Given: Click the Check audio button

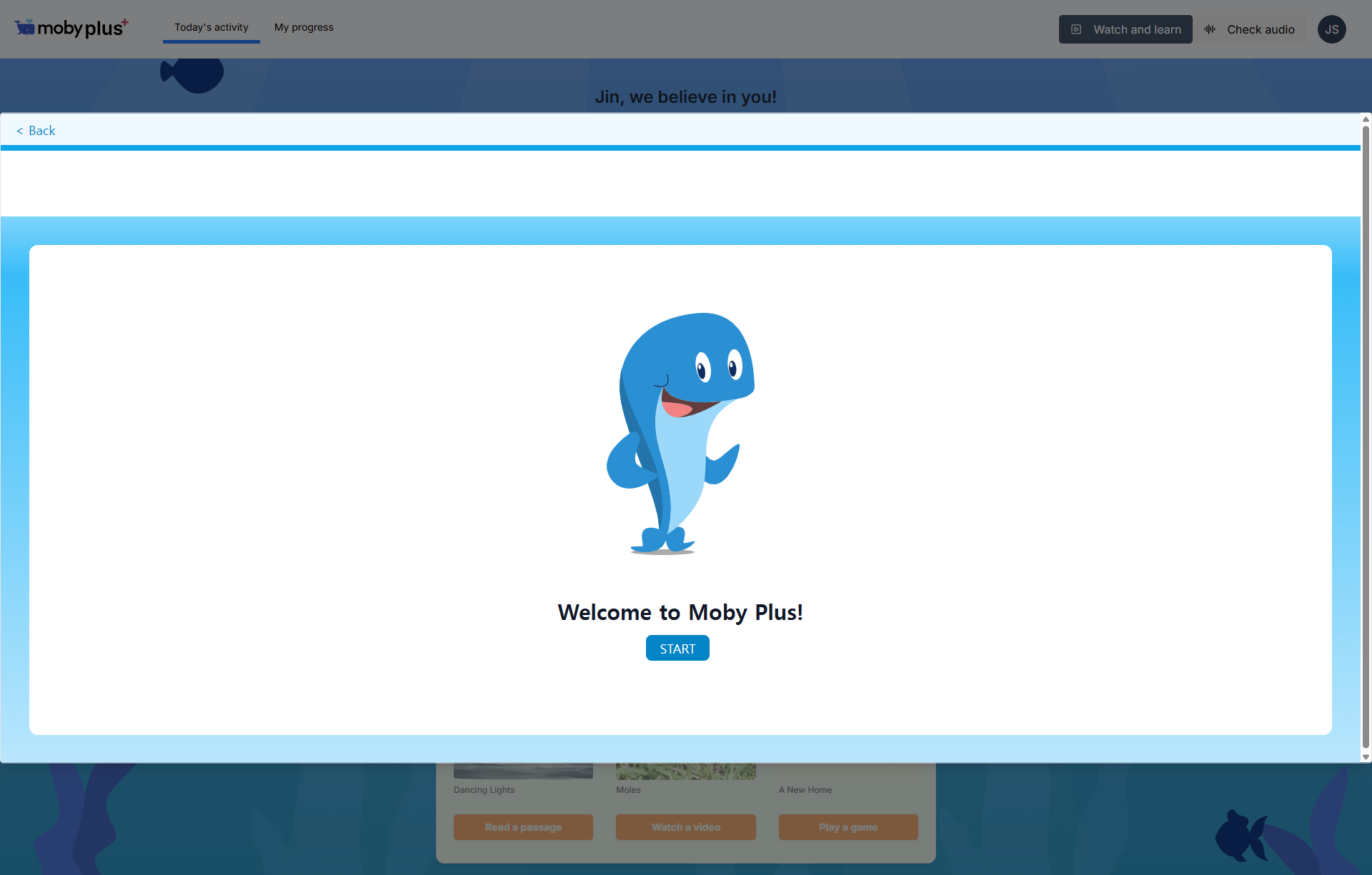Looking at the screenshot, I should [x=1251, y=29].
